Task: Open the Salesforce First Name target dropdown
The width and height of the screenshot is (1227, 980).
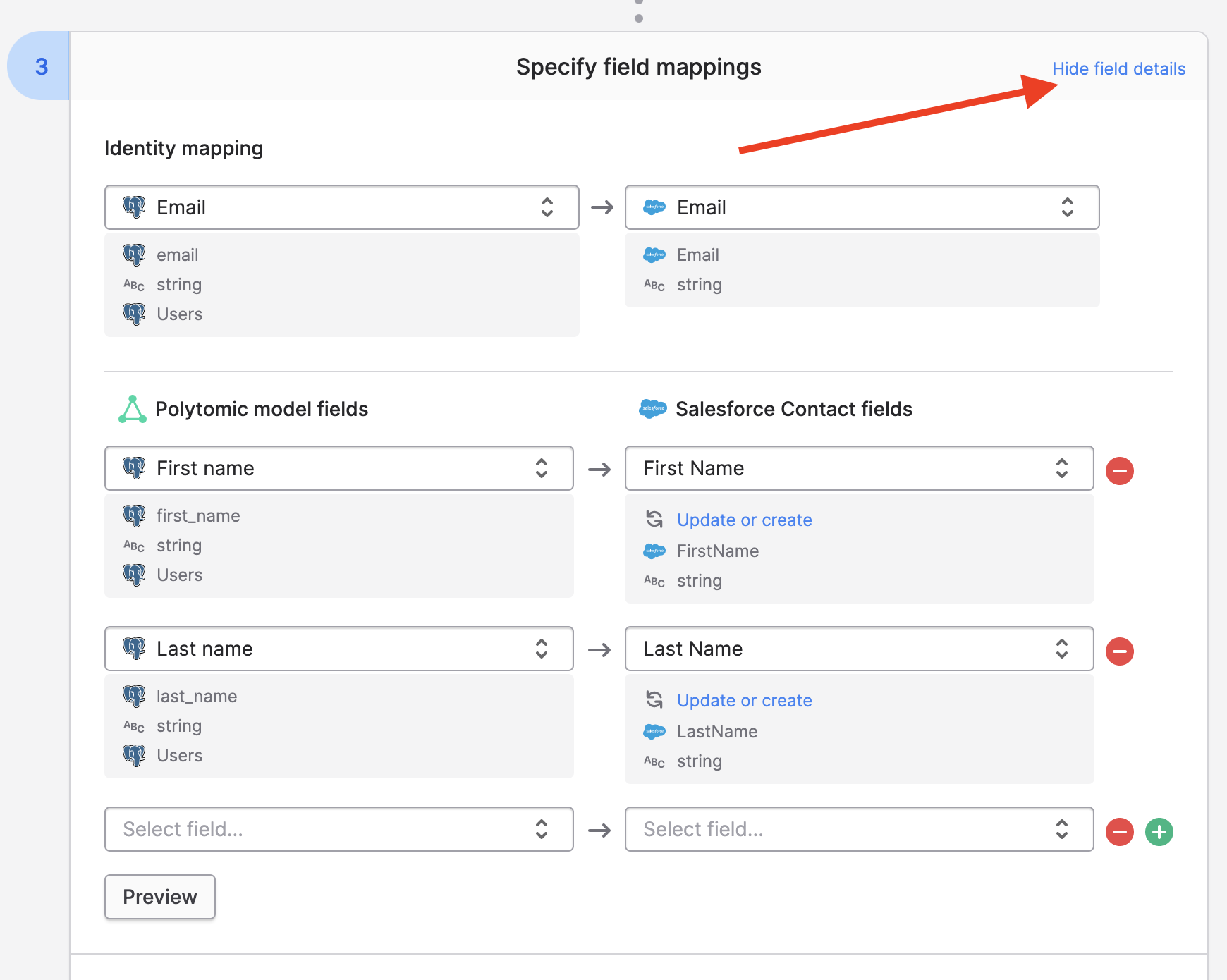Action: [859, 468]
